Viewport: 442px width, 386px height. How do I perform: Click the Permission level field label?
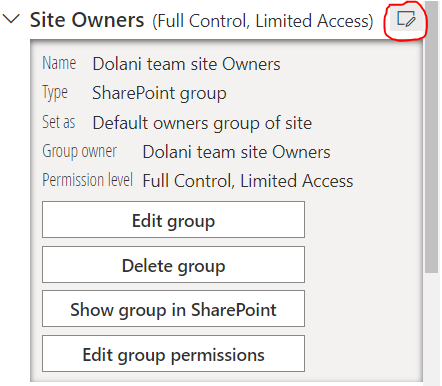point(88,180)
